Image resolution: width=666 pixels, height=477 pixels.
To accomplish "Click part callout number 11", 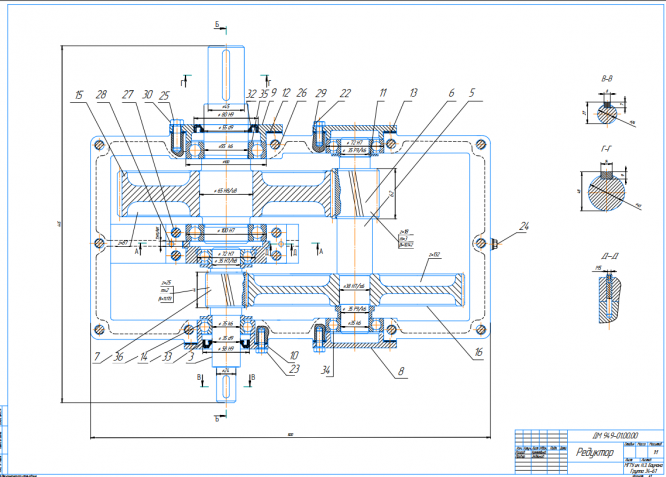I will (383, 93).
